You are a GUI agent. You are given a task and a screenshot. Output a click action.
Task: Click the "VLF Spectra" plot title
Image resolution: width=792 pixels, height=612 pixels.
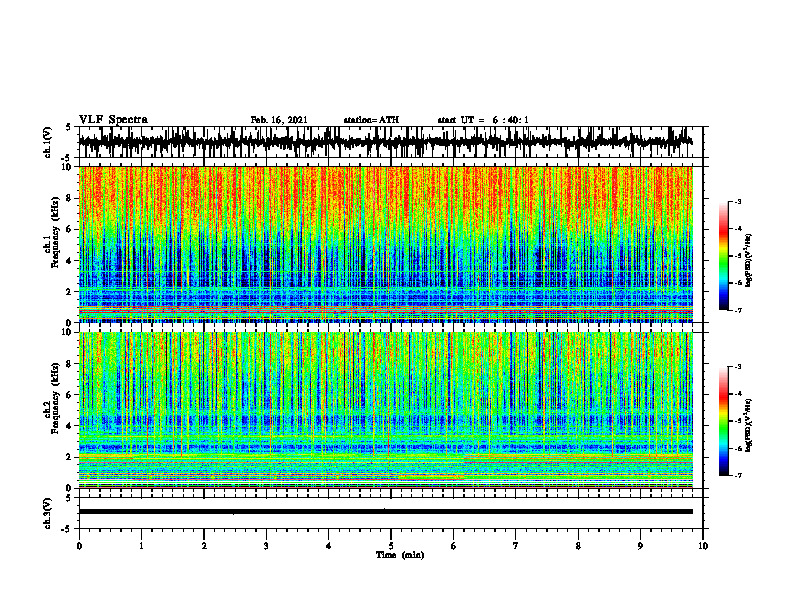click(113, 120)
